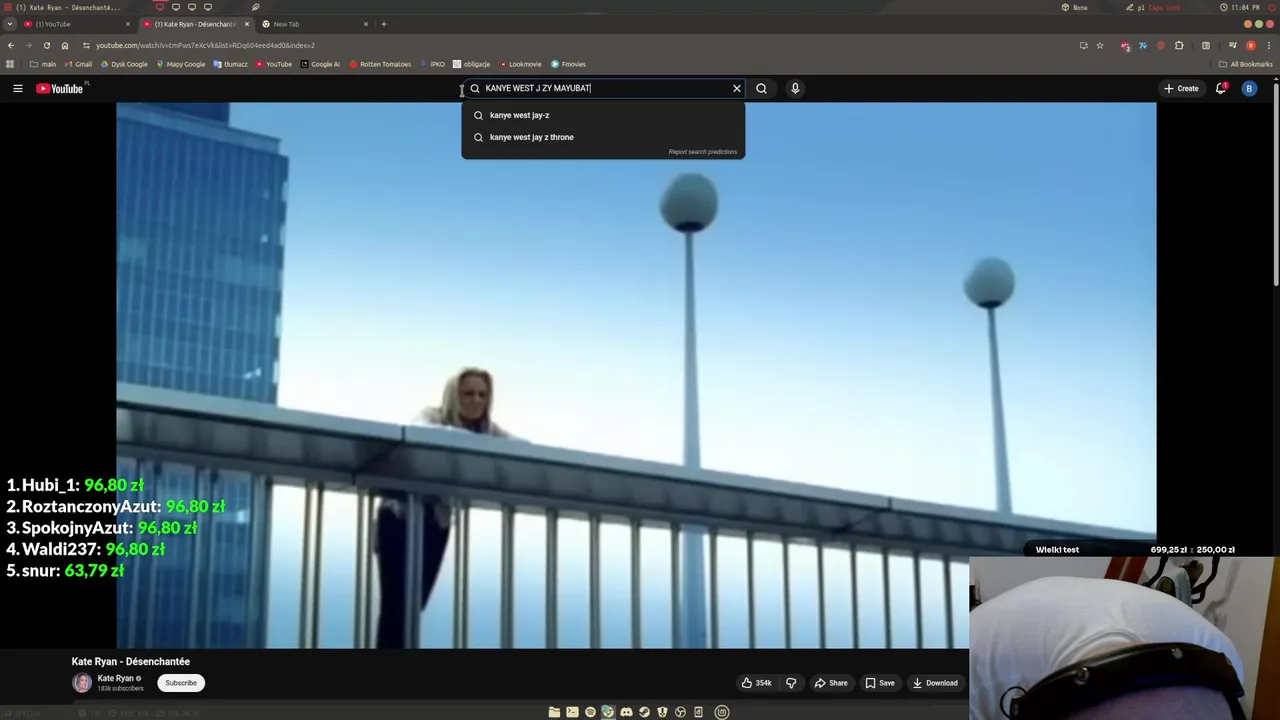This screenshot has height=720, width=1280.
Task: Go to the browser home page
Action: point(65,45)
